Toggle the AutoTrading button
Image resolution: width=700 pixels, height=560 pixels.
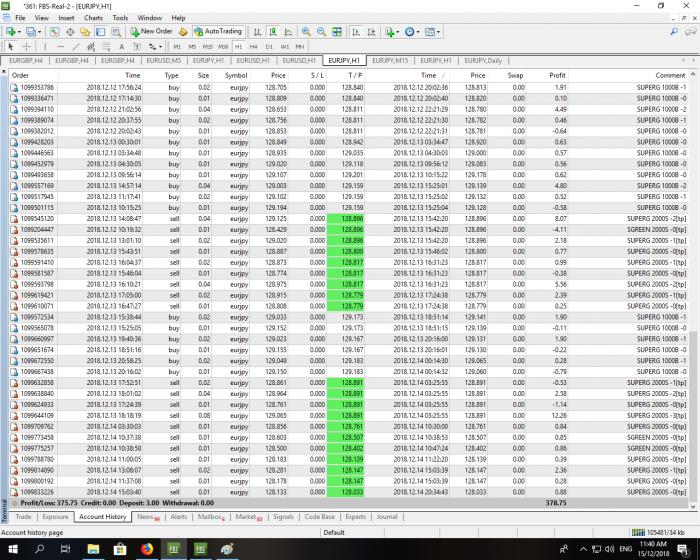218,31
